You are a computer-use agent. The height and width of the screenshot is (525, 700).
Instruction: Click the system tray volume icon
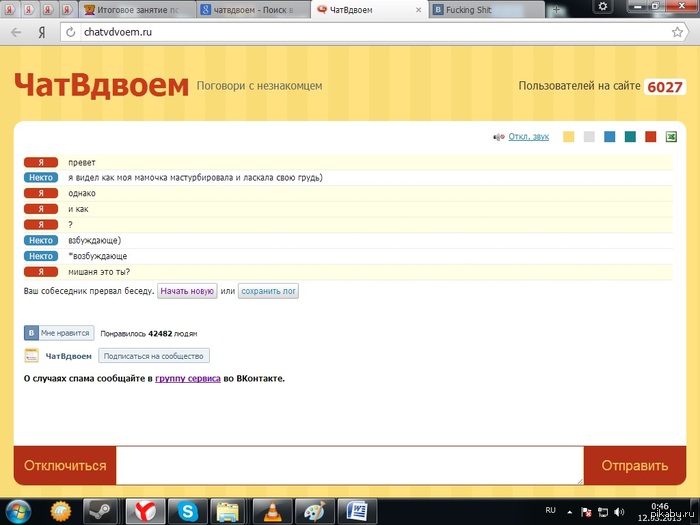619,512
